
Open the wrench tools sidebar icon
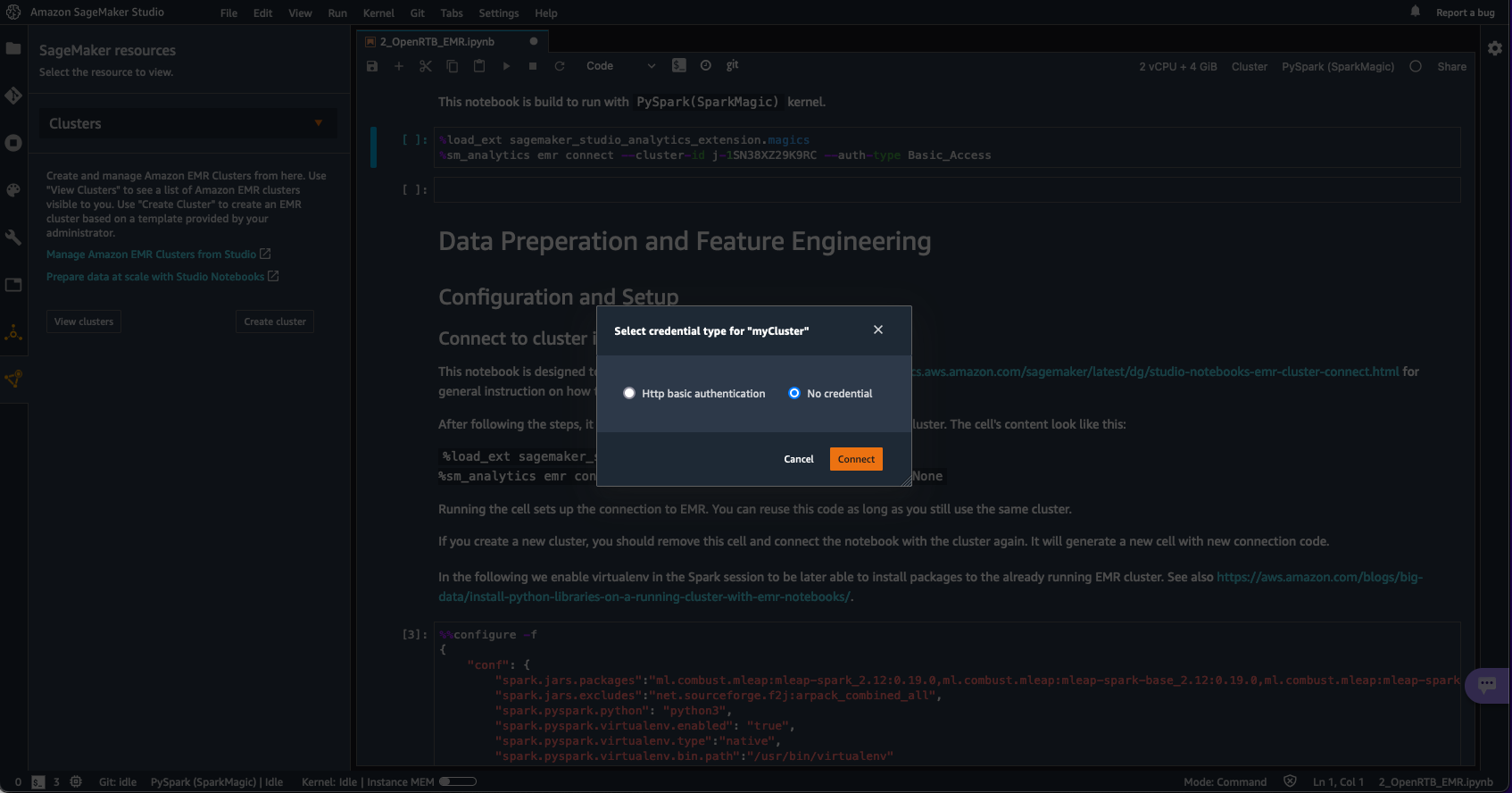[x=13, y=238]
